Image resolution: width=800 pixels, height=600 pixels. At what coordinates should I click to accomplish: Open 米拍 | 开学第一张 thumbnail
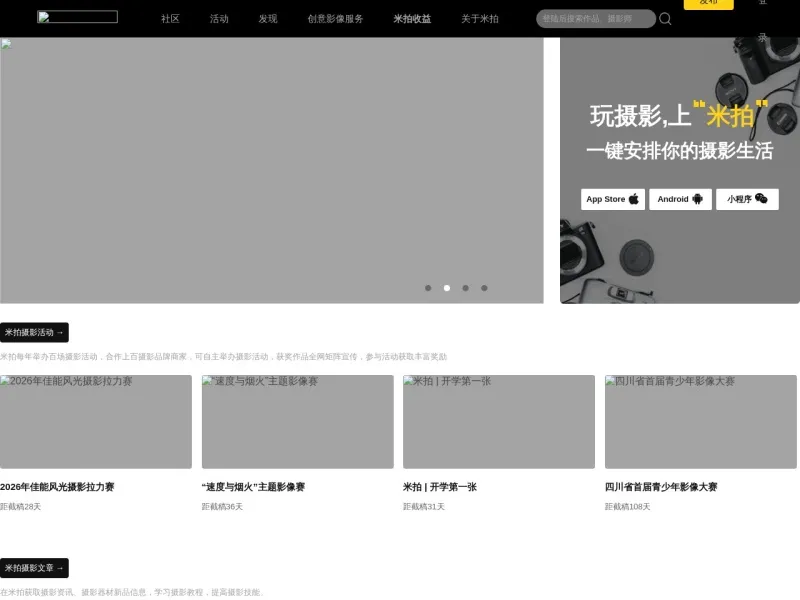coord(499,422)
